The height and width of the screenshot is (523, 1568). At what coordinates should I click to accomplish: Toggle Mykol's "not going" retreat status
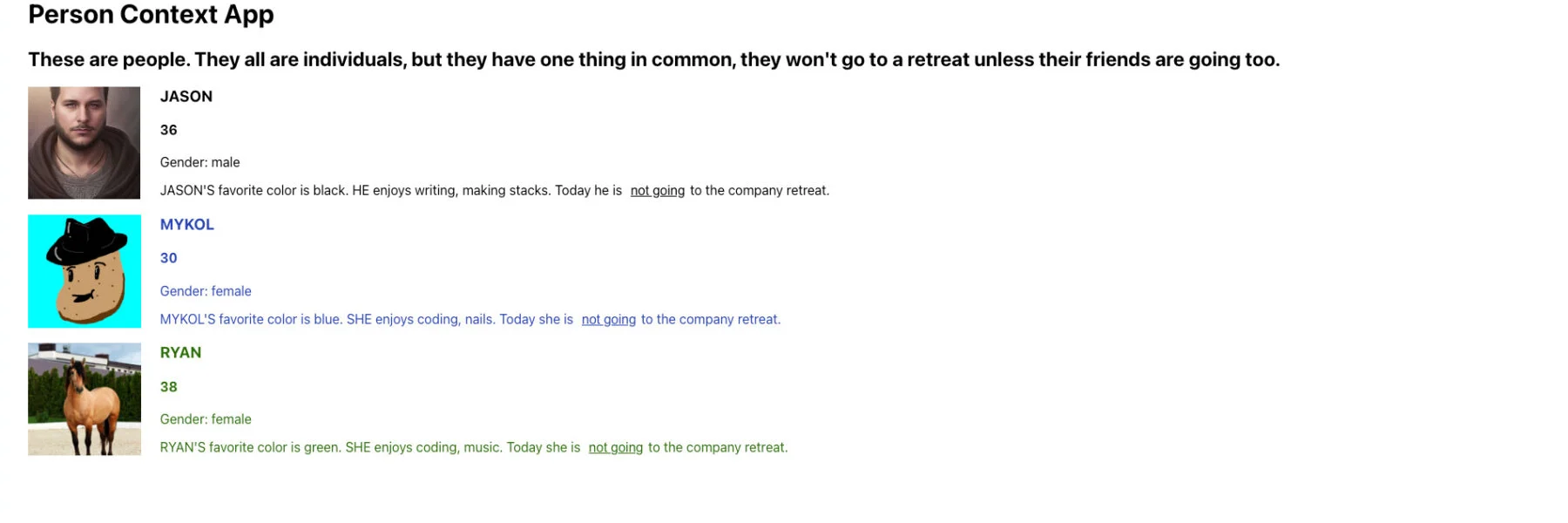[608, 320]
